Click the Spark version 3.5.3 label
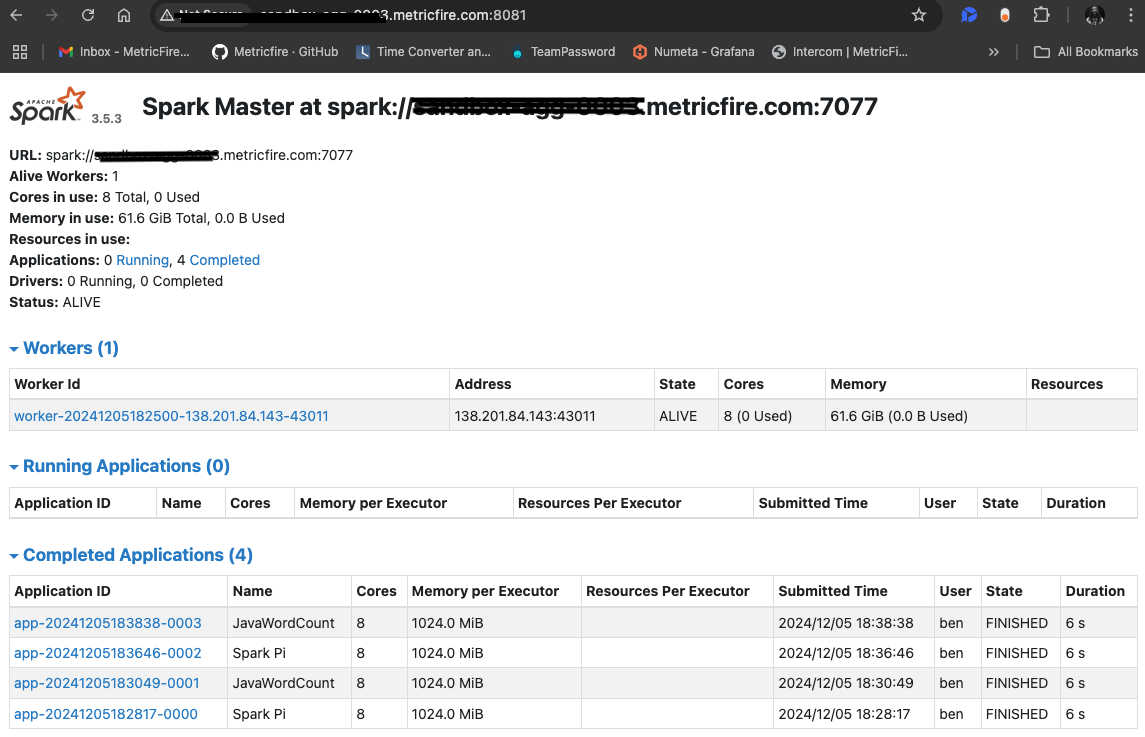The image size is (1145, 737). pyautogui.click(x=107, y=118)
